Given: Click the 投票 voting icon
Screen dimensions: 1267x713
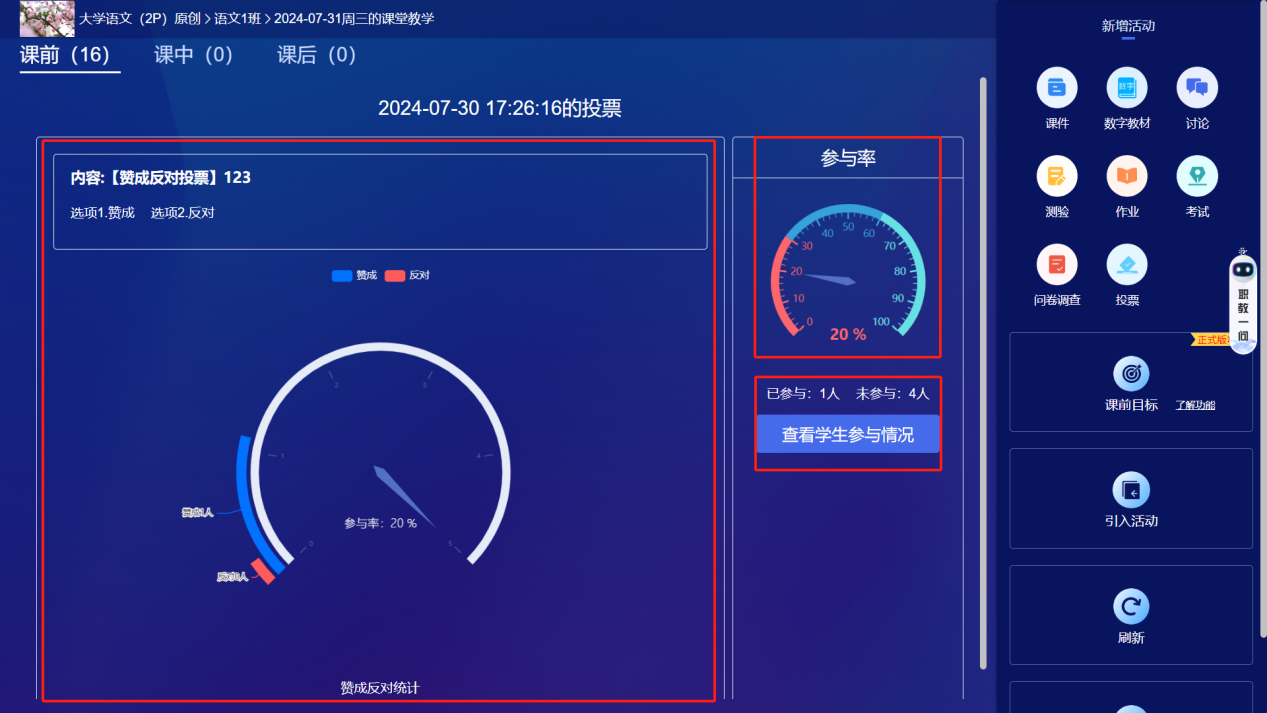Looking at the screenshot, I should point(1127,265).
